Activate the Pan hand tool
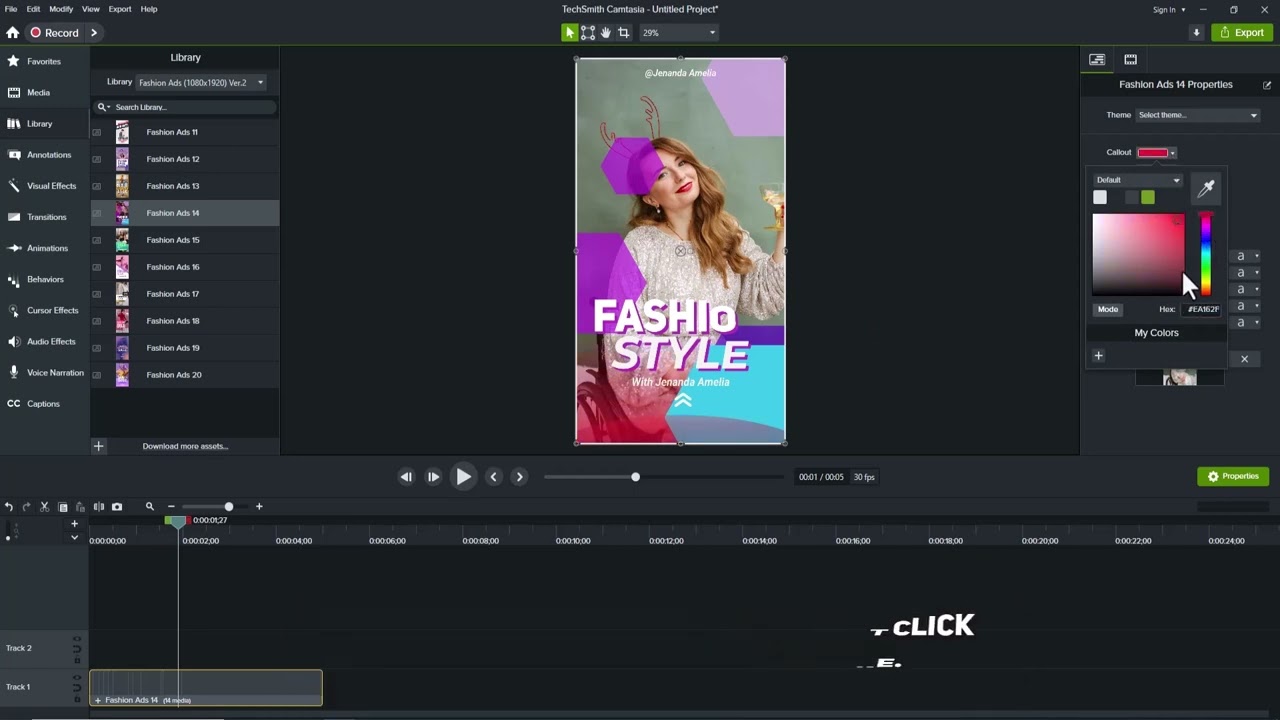Viewport: 1280px width, 720px height. [606, 33]
